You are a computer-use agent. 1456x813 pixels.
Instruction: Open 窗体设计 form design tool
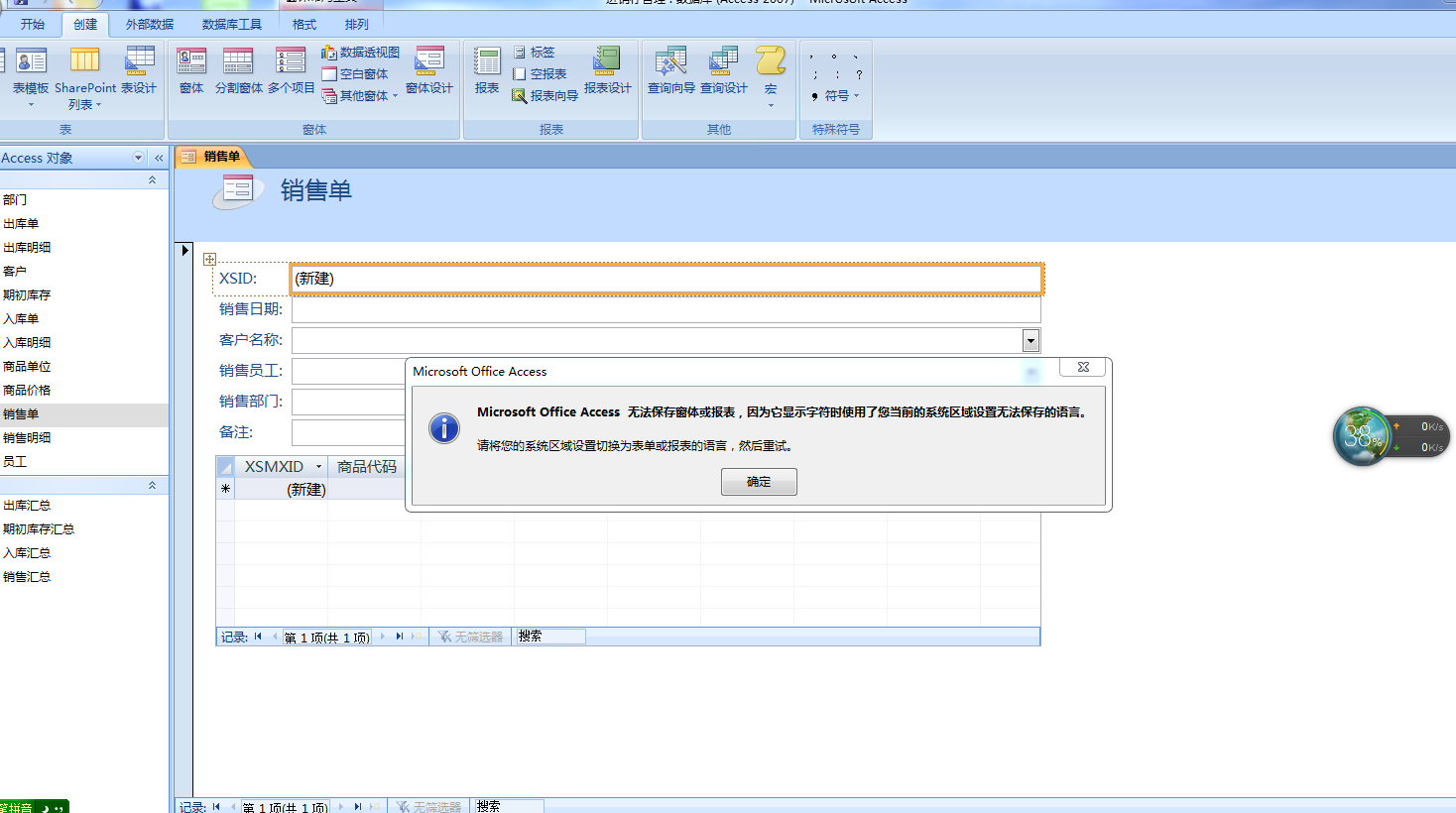pos(429,70)
